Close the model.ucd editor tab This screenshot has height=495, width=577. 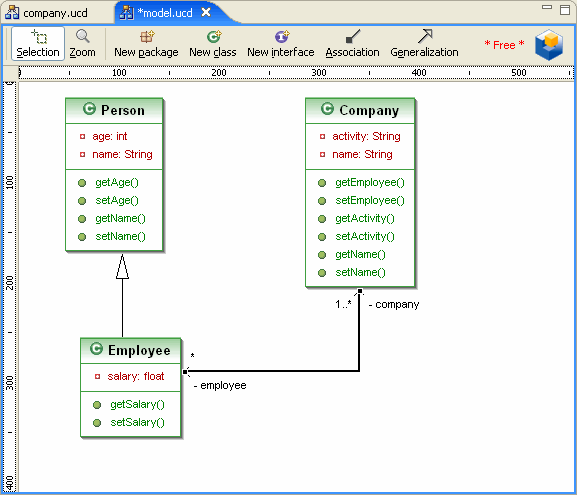[x=206, y=13]
